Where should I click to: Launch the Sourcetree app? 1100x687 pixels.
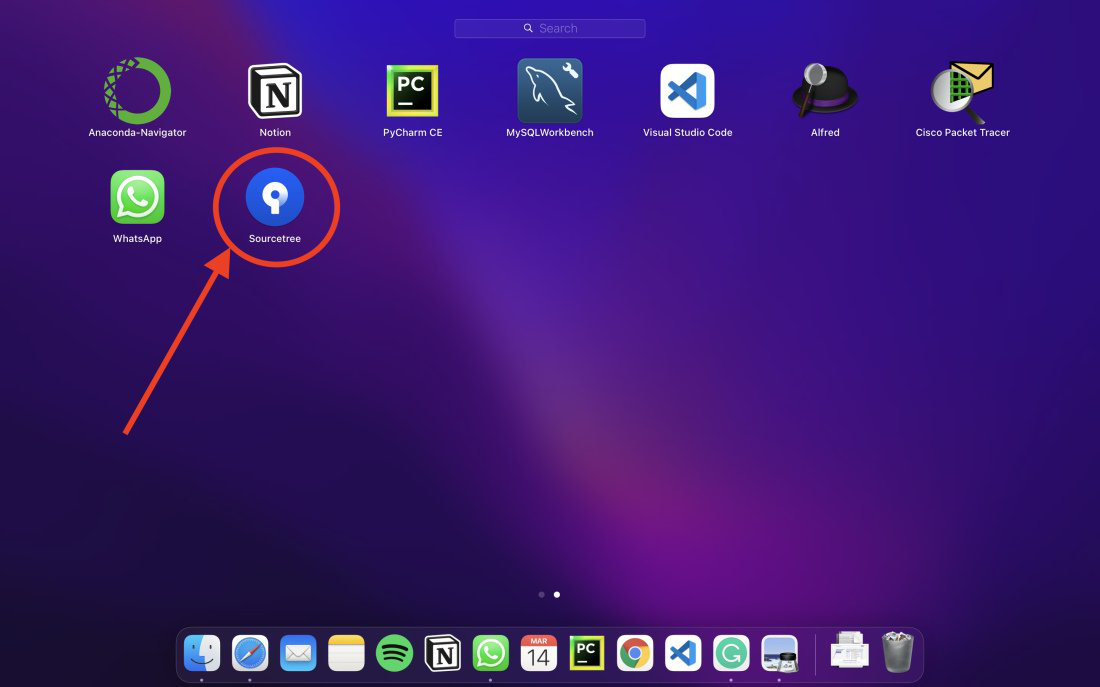(275, 197)
